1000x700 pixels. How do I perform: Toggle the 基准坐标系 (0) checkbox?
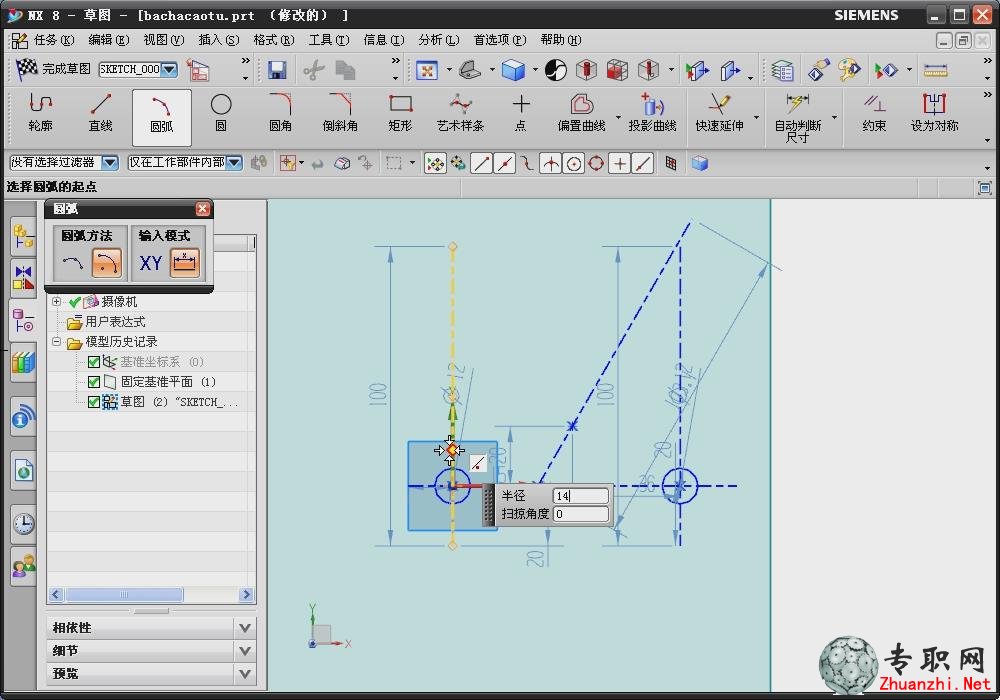(93, 362)
